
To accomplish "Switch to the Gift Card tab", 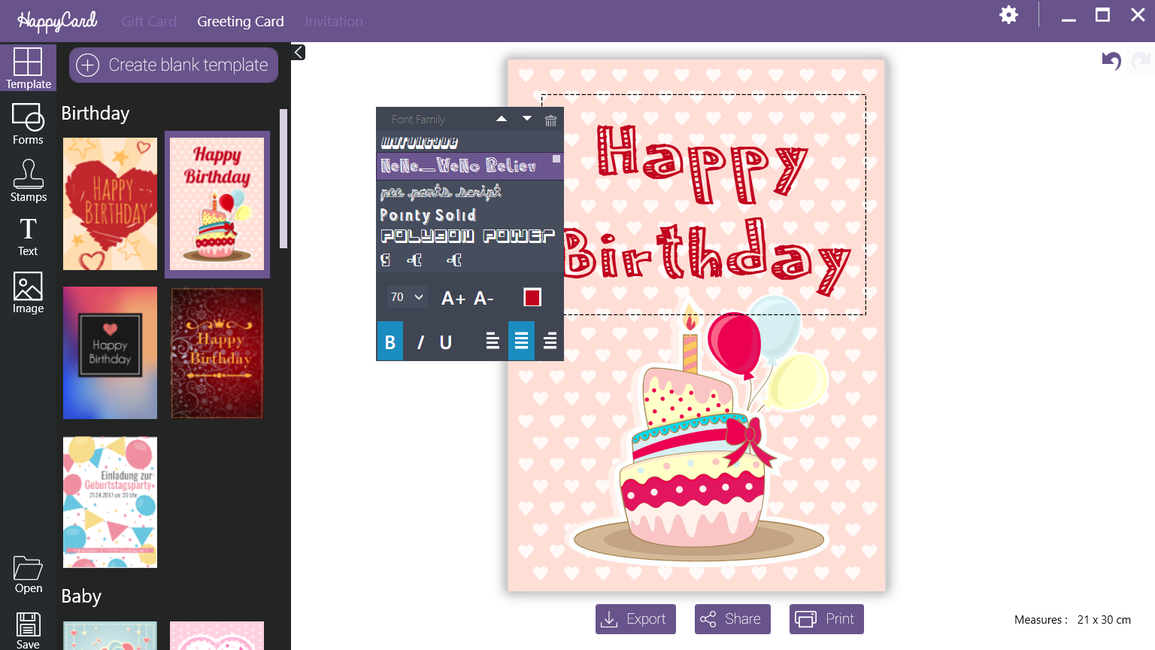I will click(x=148, y=21).
